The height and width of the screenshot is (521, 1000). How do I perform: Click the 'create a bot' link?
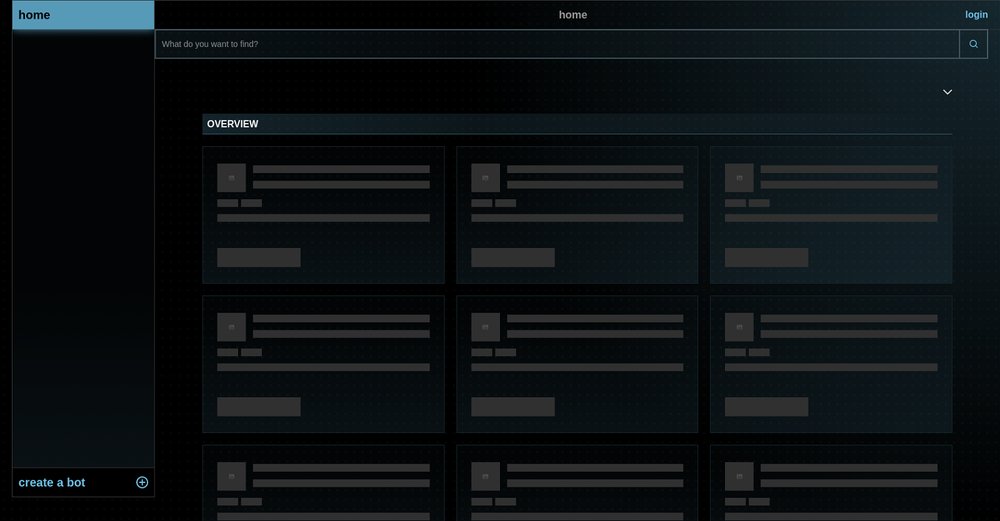[x=52, y=482]
